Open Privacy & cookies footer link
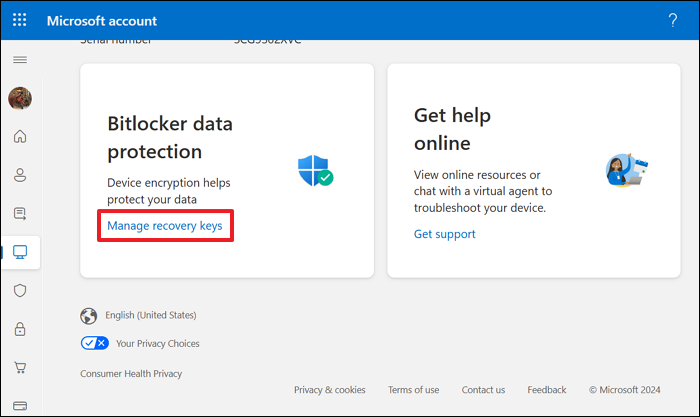The image size is (700, 417). [x=329, y=390]
